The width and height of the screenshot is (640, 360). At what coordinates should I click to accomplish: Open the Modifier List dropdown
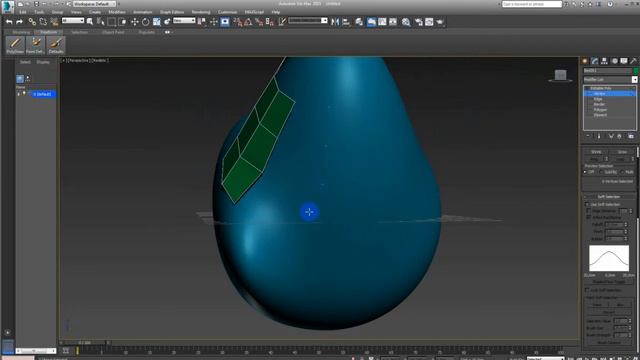point(610,80)
